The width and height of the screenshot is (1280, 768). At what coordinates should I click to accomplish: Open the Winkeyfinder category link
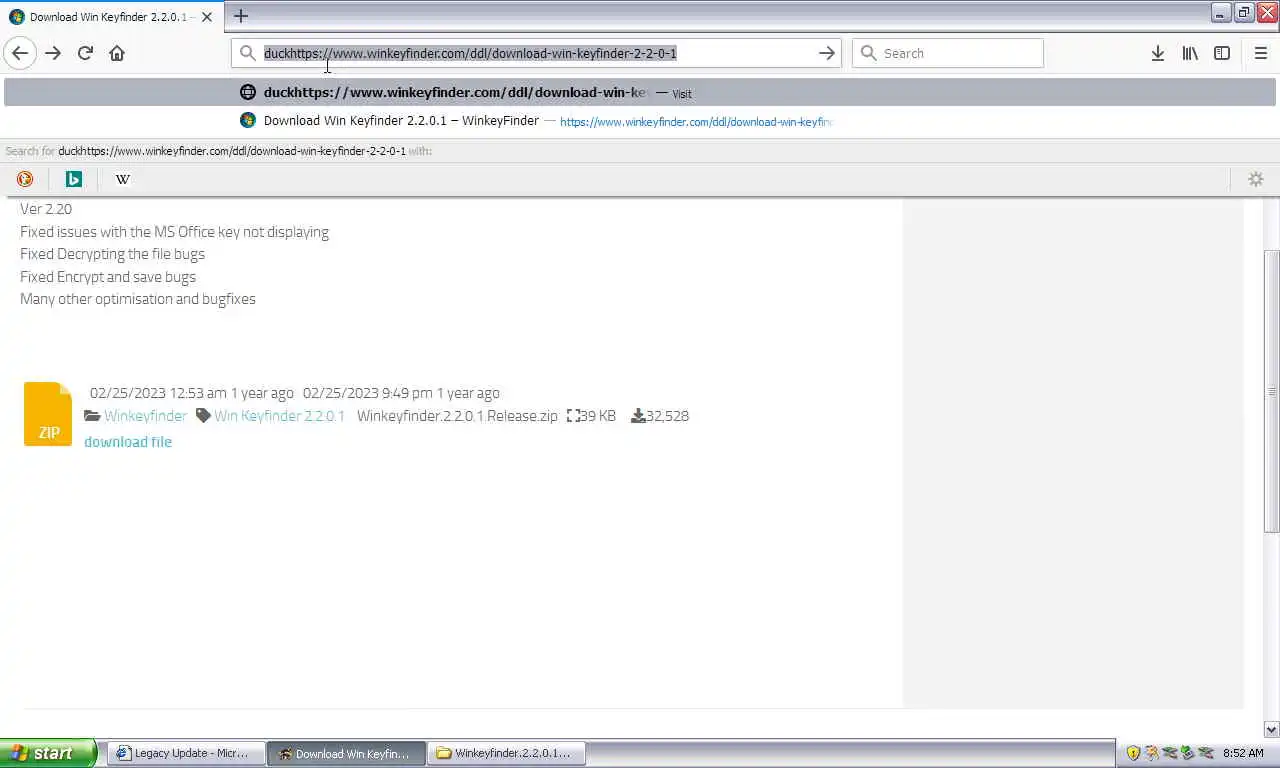click(145, 416)
